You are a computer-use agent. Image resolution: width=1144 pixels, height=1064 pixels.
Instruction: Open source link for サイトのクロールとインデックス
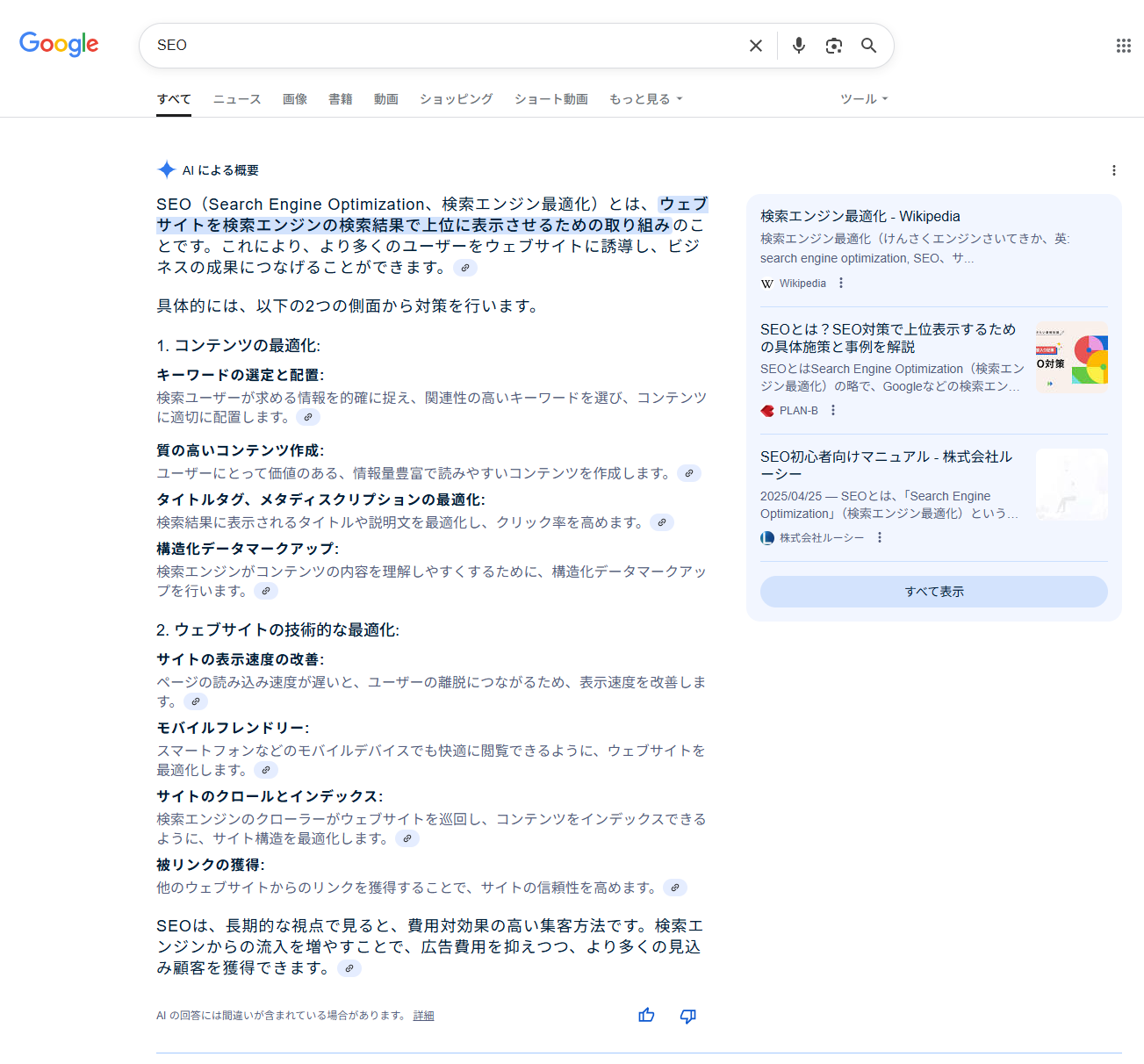[407, 838]
